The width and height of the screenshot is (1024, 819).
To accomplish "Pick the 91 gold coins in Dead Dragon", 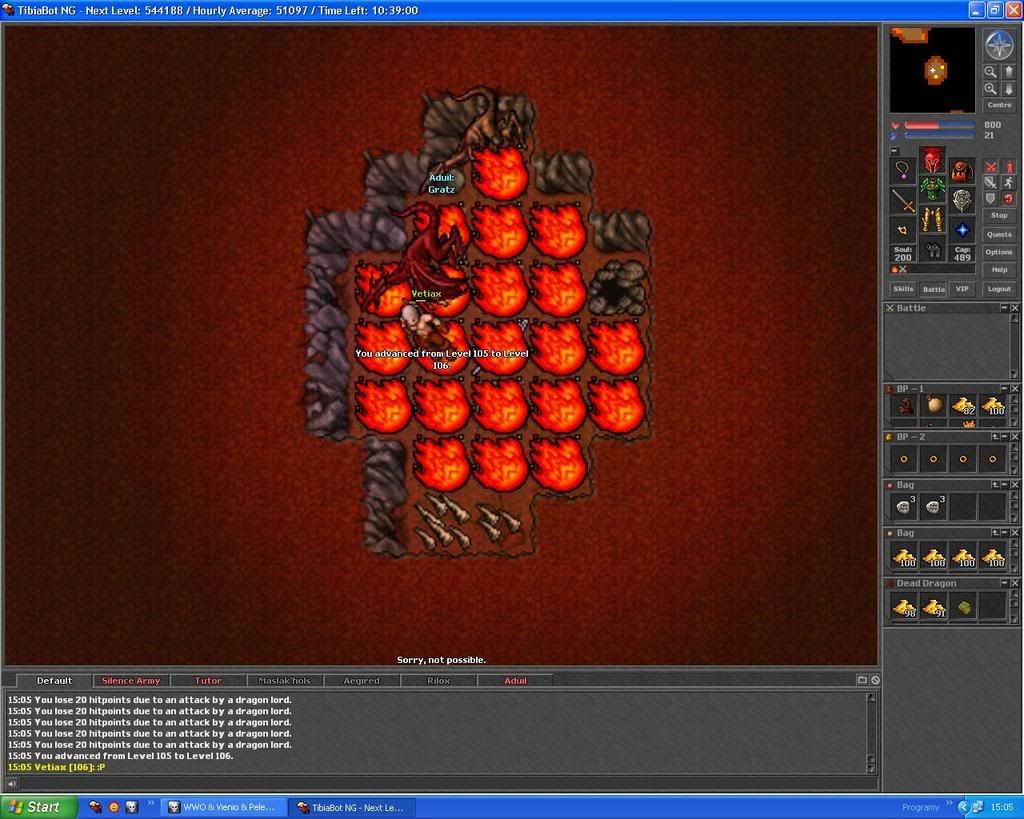I will [x=933, y=607].
